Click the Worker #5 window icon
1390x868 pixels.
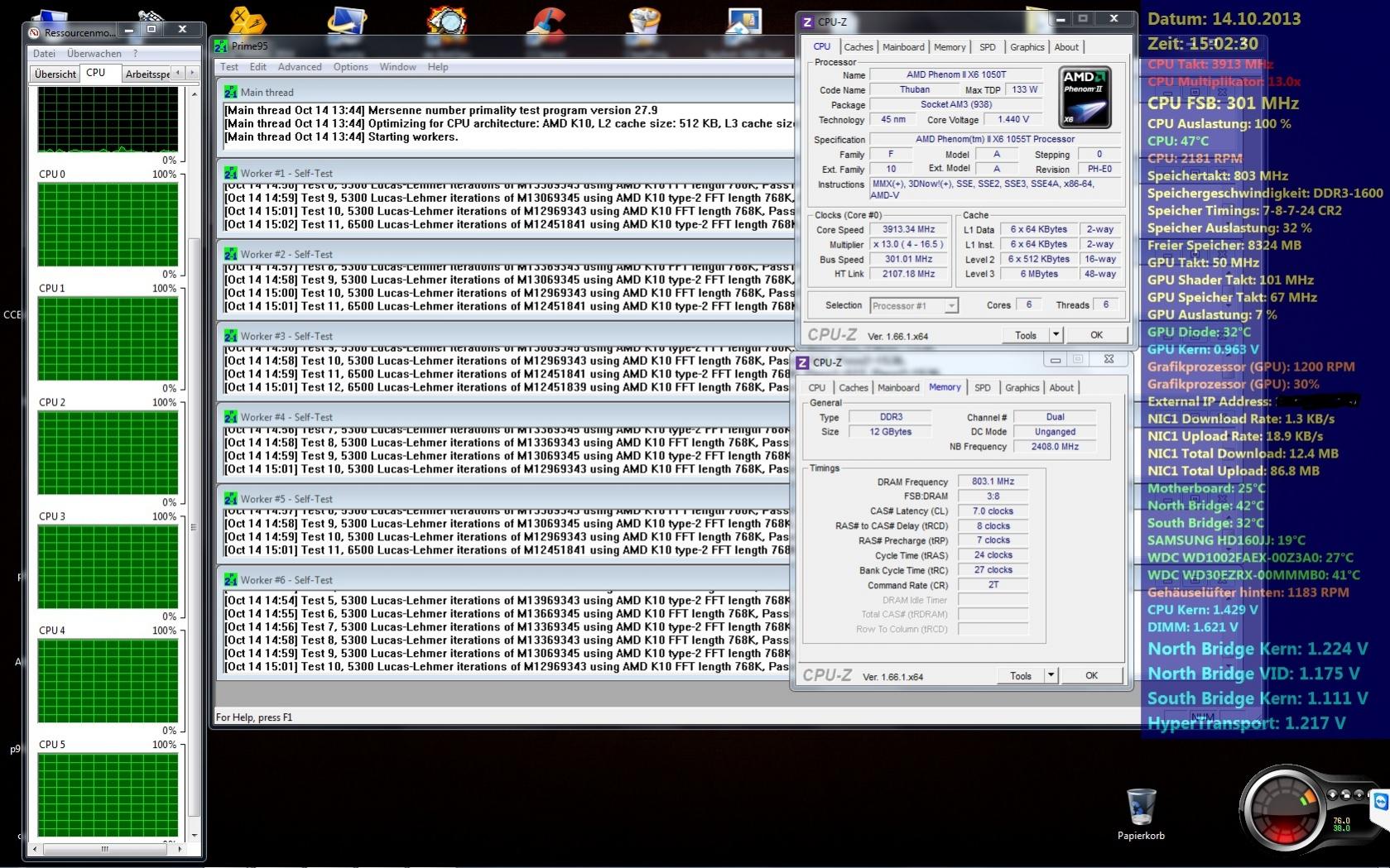[x=230, y=499]
